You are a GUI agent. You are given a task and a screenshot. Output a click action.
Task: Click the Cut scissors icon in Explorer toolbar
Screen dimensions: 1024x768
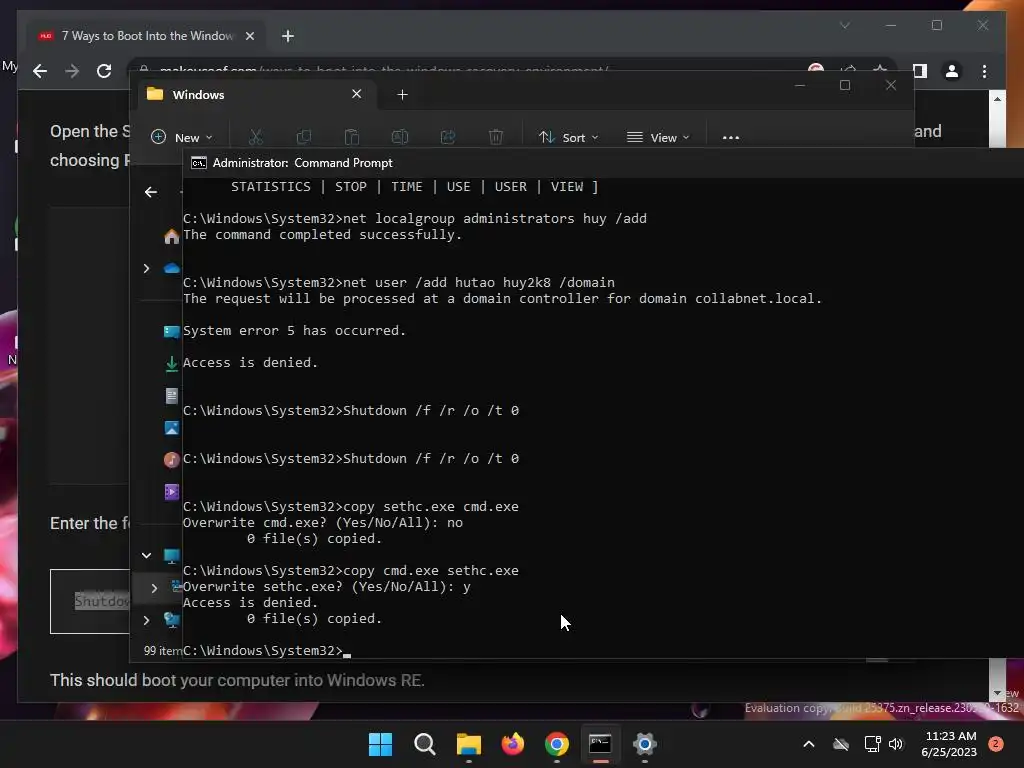[255, 137]
